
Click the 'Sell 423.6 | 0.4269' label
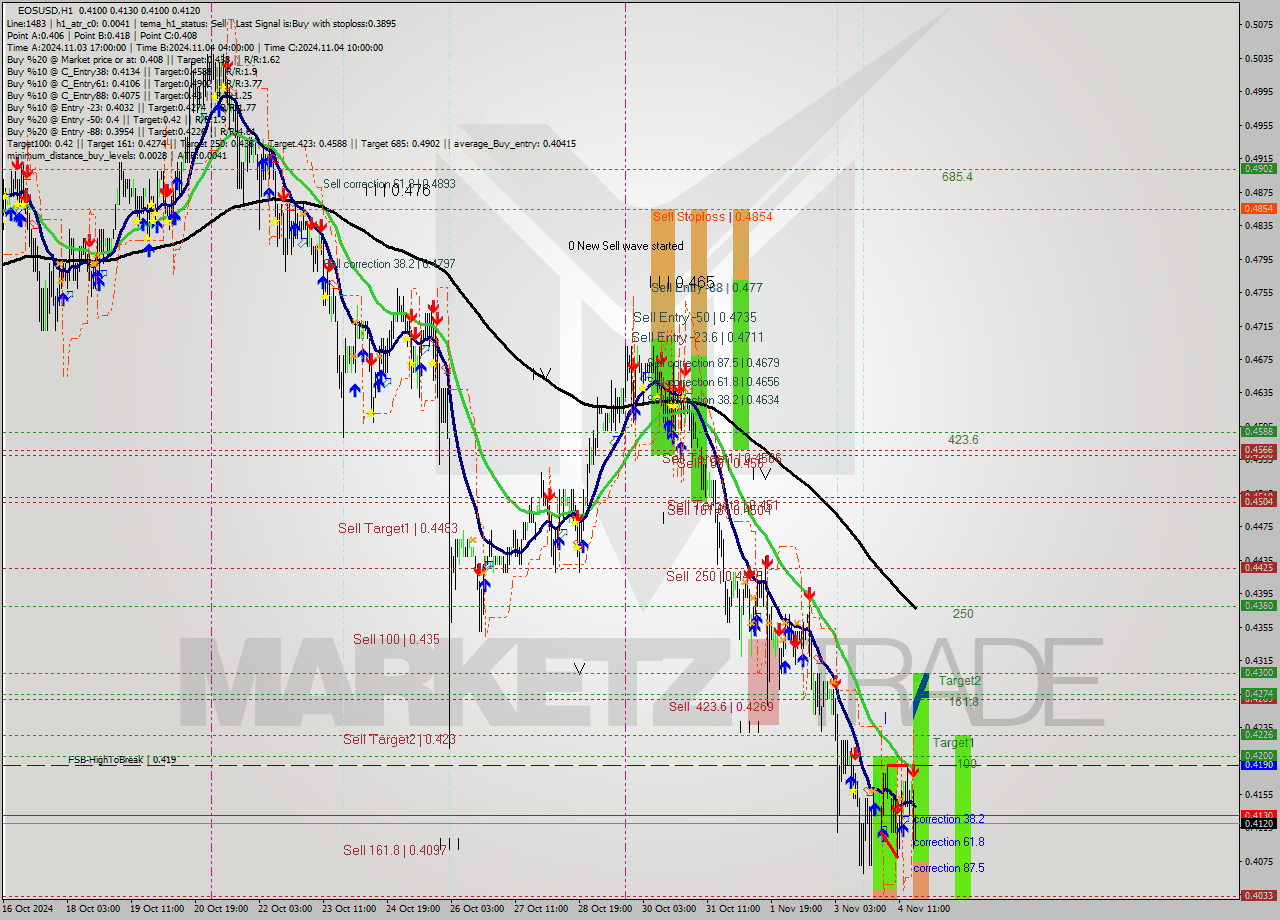(x=720, y=707)
